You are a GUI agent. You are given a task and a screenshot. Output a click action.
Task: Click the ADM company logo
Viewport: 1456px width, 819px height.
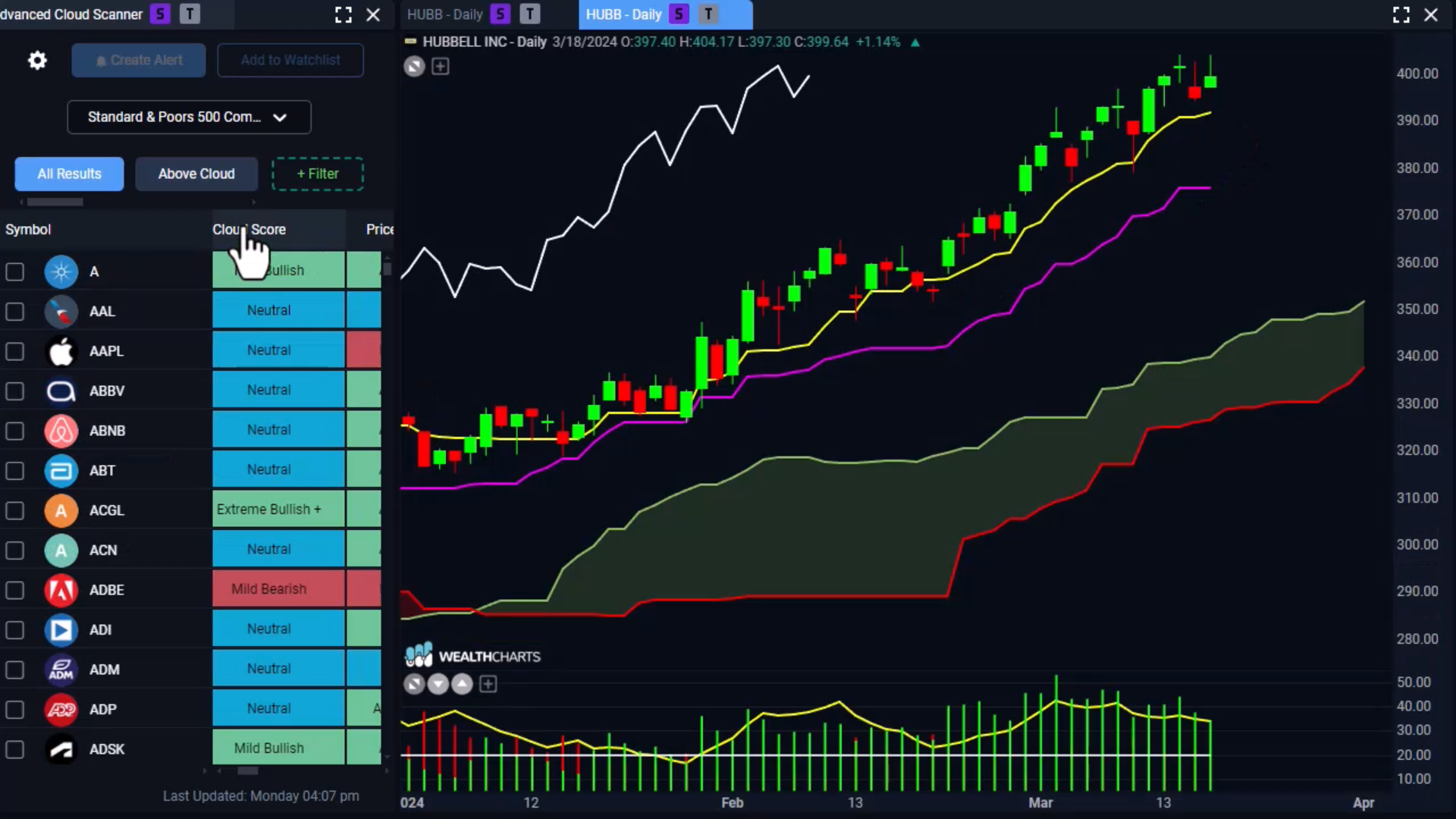pos(61,670)
